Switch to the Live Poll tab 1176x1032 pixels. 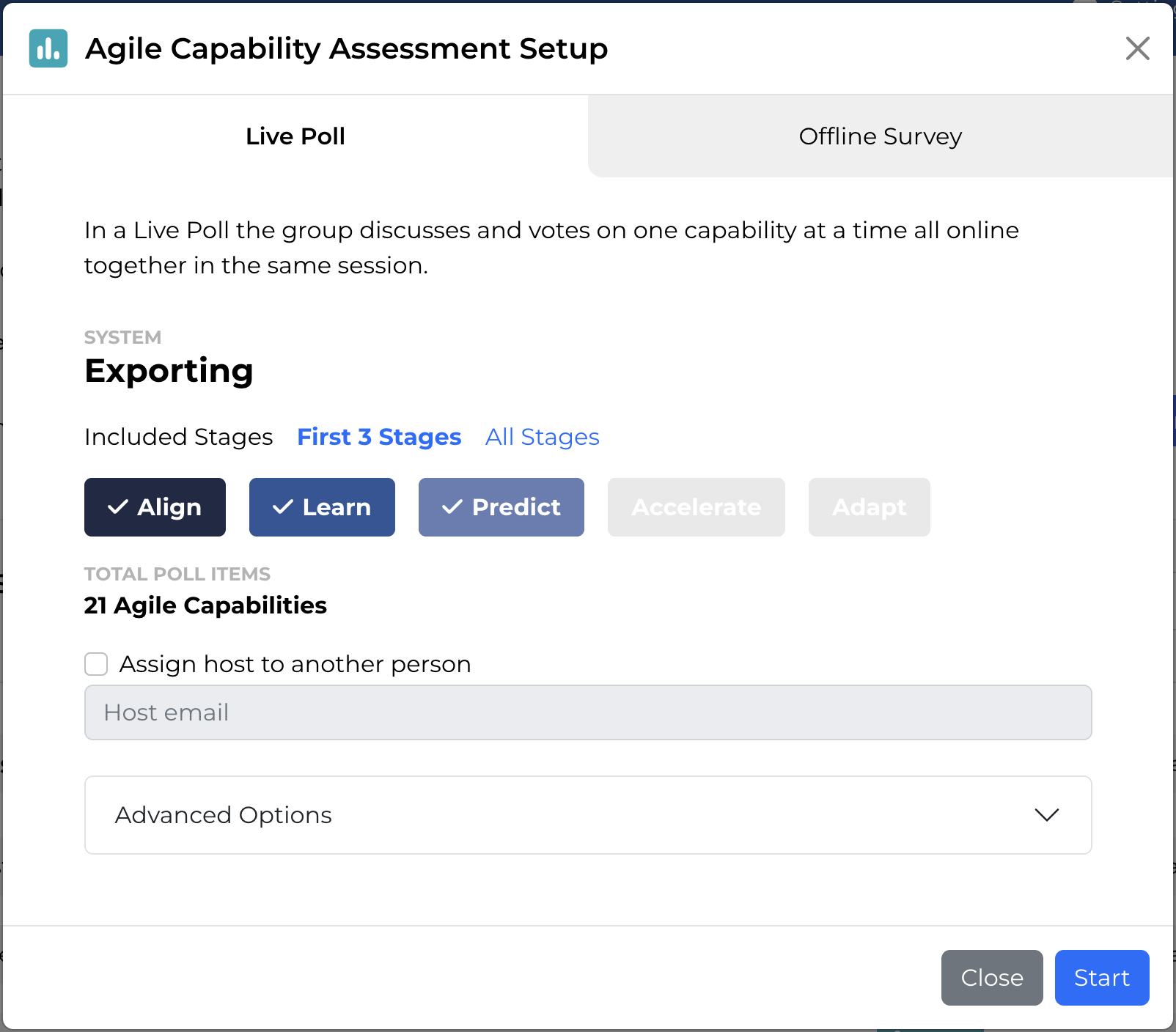(x=295, y=136)
